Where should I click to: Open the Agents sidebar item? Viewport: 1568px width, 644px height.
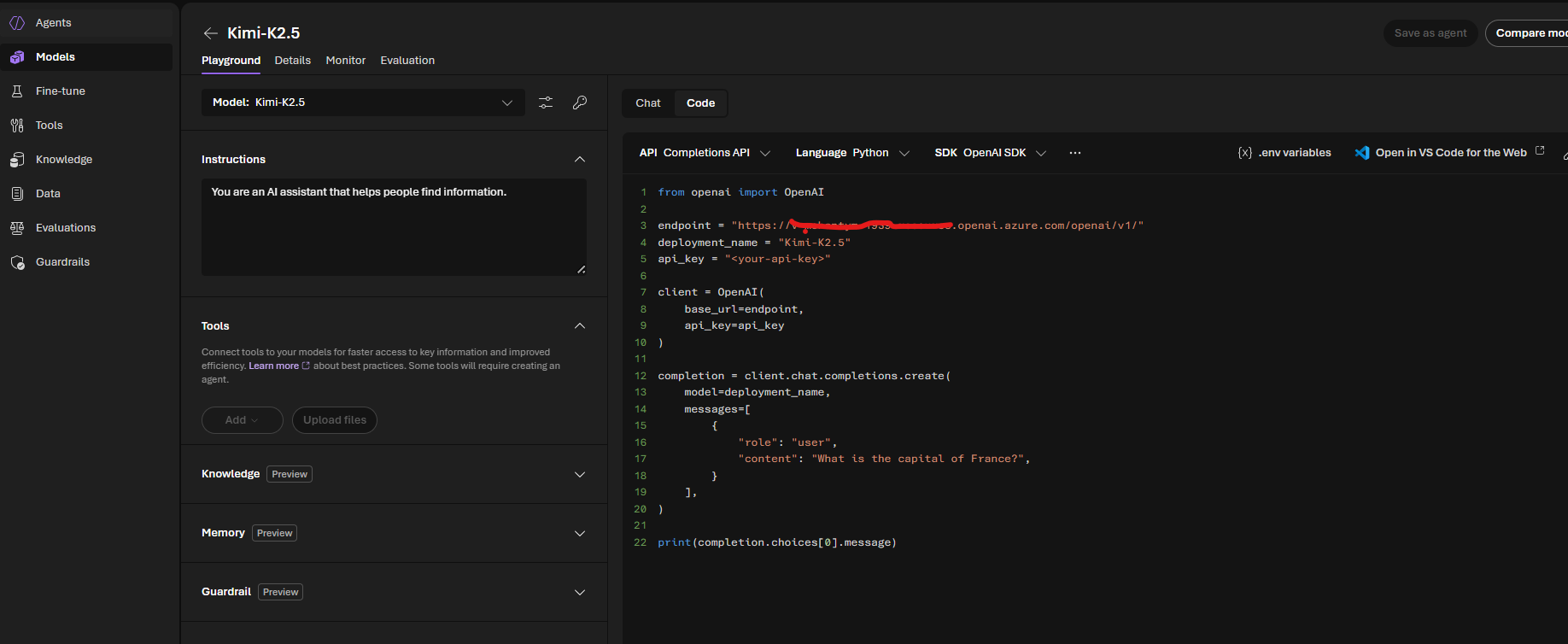pyautogui.click(x=53, y=23)
